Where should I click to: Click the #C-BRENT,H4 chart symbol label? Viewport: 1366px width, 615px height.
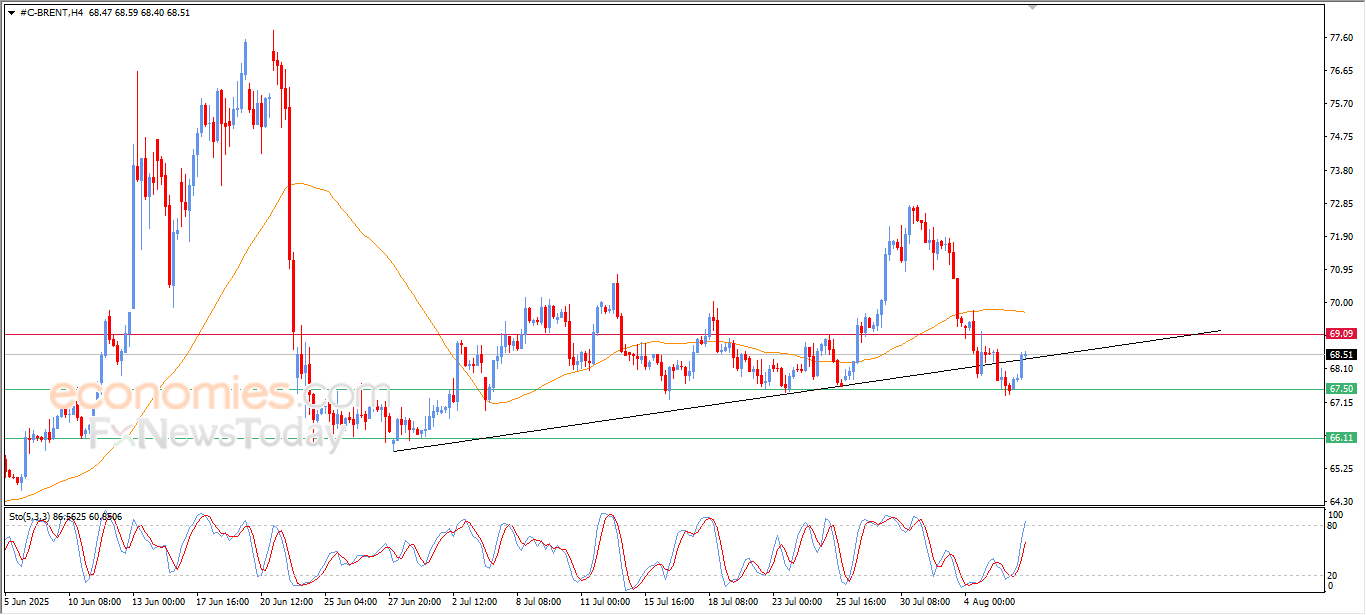51,14
